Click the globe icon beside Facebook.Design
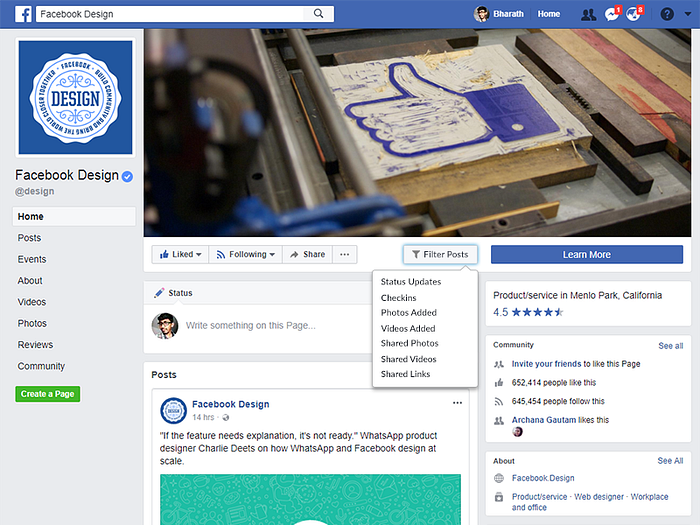 pos(499,478)
